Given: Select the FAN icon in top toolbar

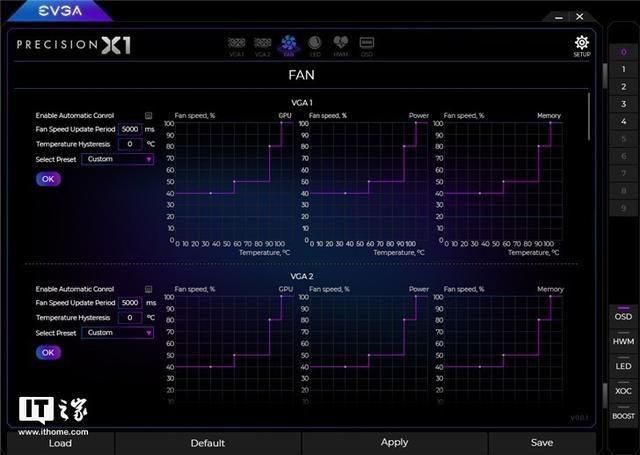Looking at the screenshot, I should point(289,44).
